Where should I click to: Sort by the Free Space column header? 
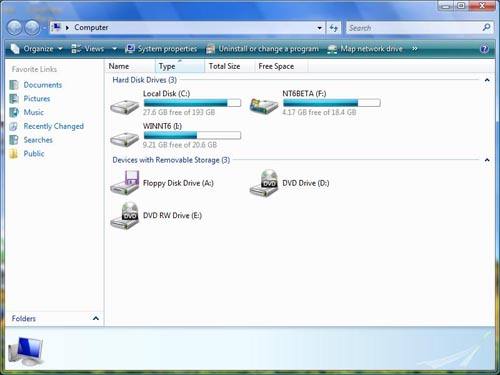[281, 66]
